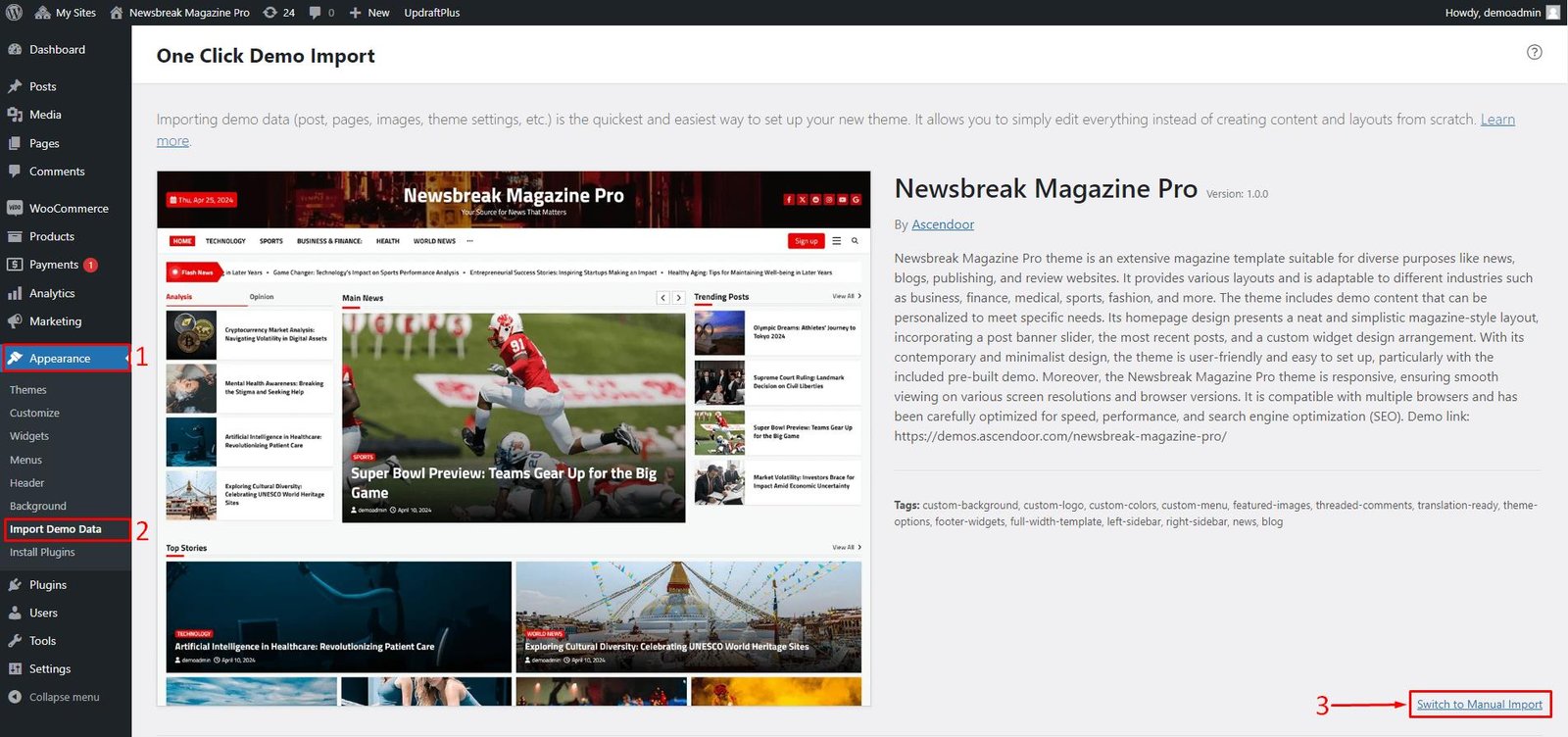Screen dimensions: 1568x737
Task: Open comments bubble in the admin bar
Action: pyautogui.click(x=321, y=13)
